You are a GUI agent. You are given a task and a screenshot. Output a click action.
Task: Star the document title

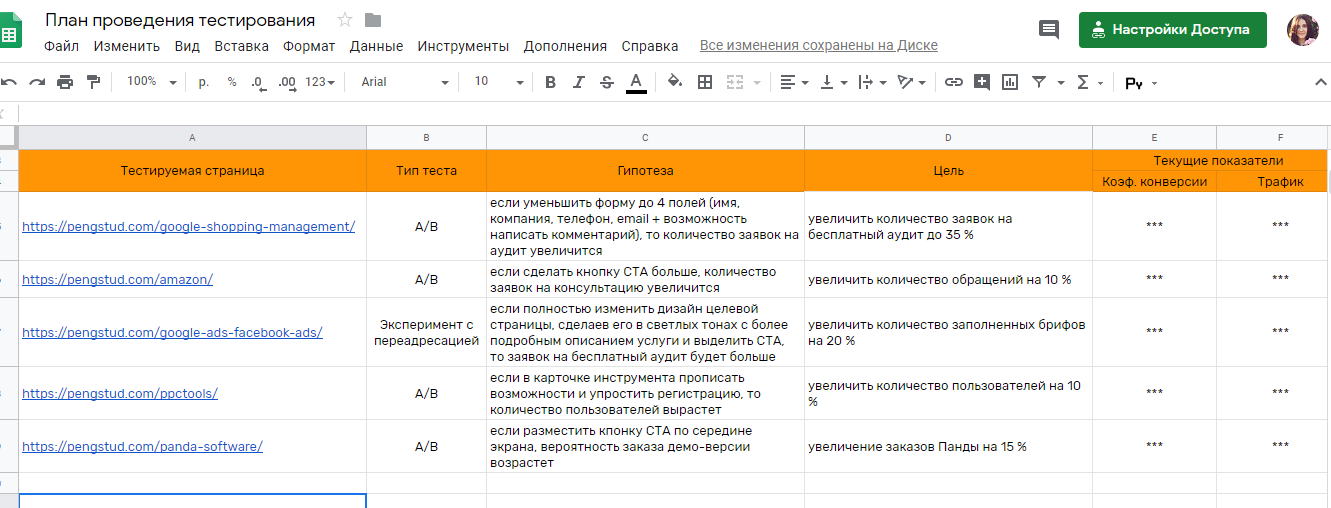tap(345, 20)
